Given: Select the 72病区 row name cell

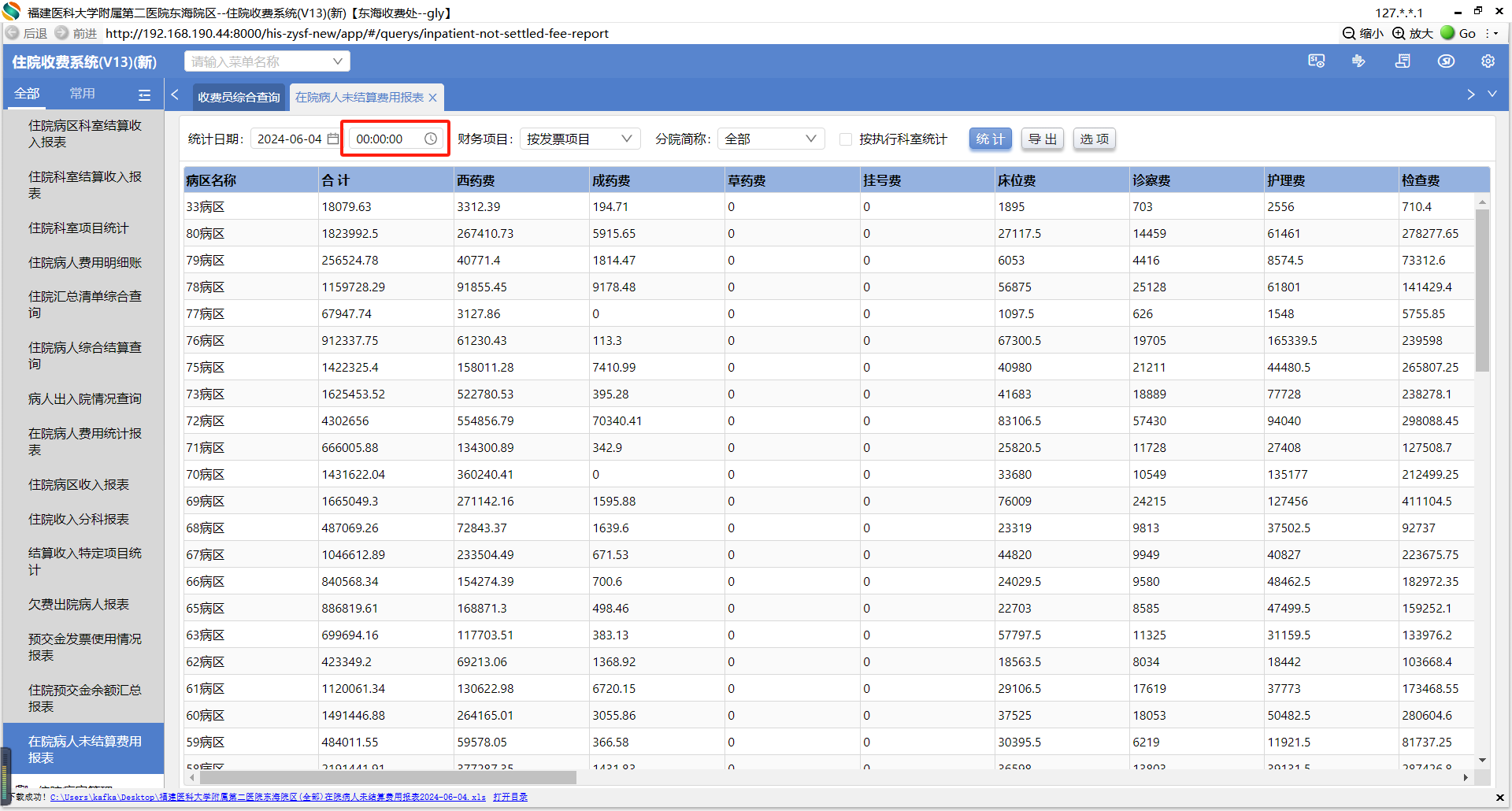Looking at the screenshot, I should [x=251, y=421].
